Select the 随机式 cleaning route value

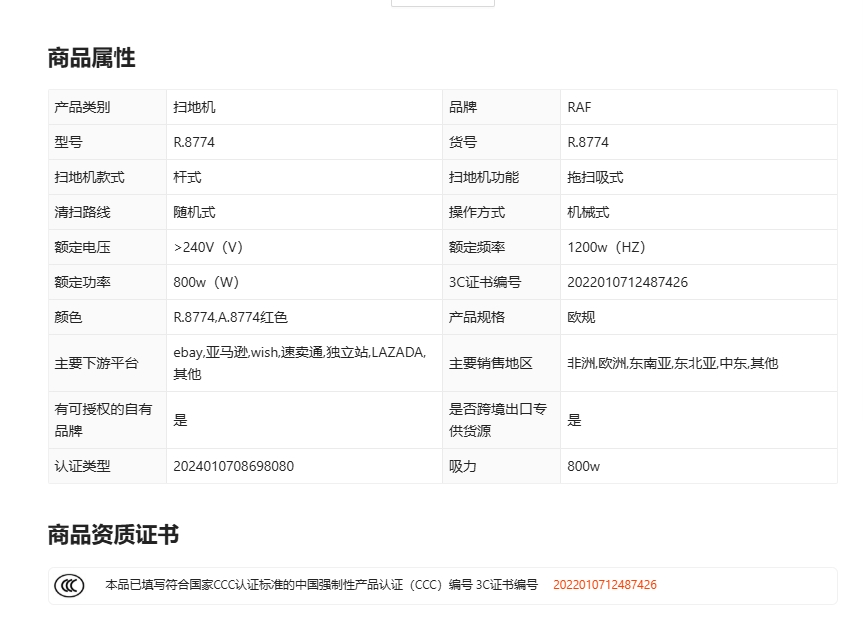pos(194,212)
